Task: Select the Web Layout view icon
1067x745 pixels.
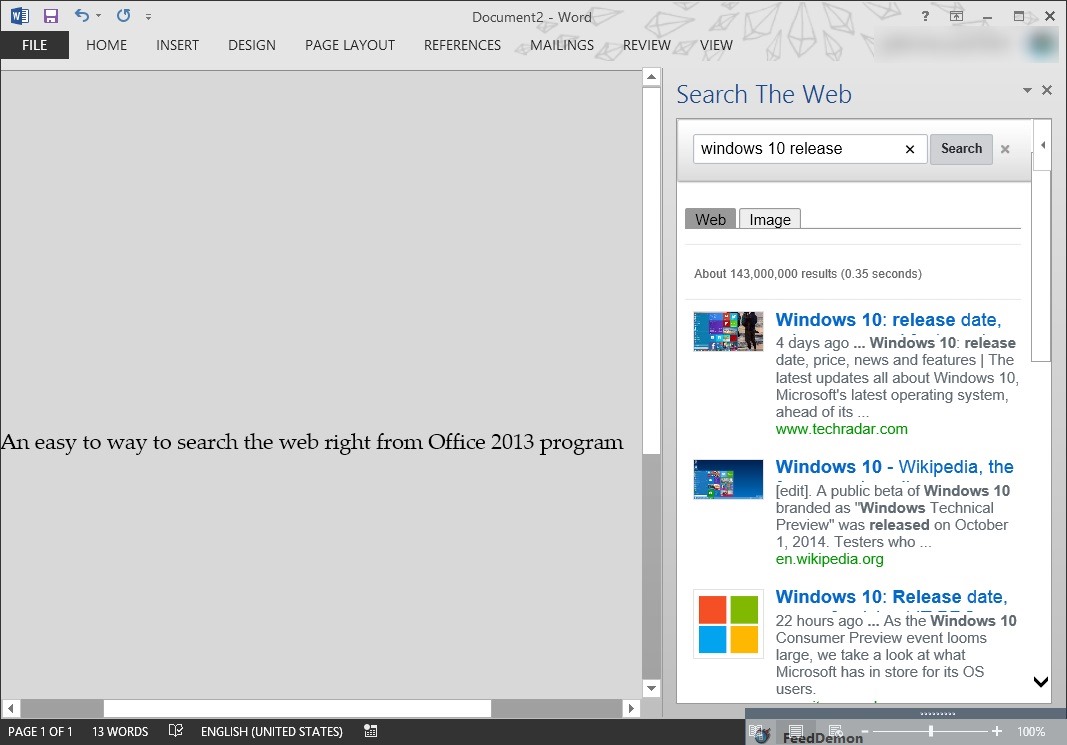Action: tap(836, 730)
